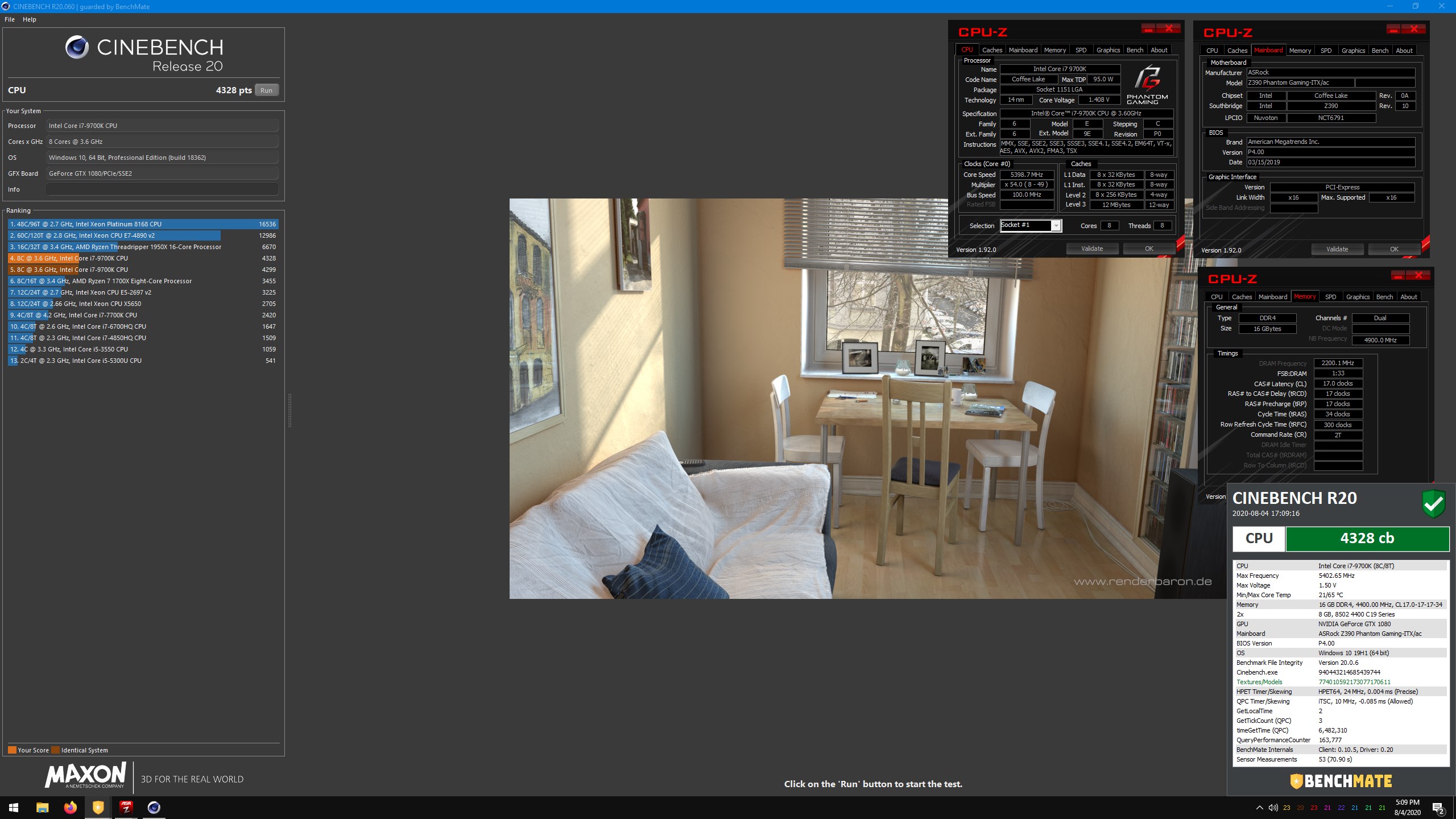The width and height of the screenshot is (1456, 819).
Task: Click OK in the CPU-Z Mainboard window
Action: coord(1394,250)
